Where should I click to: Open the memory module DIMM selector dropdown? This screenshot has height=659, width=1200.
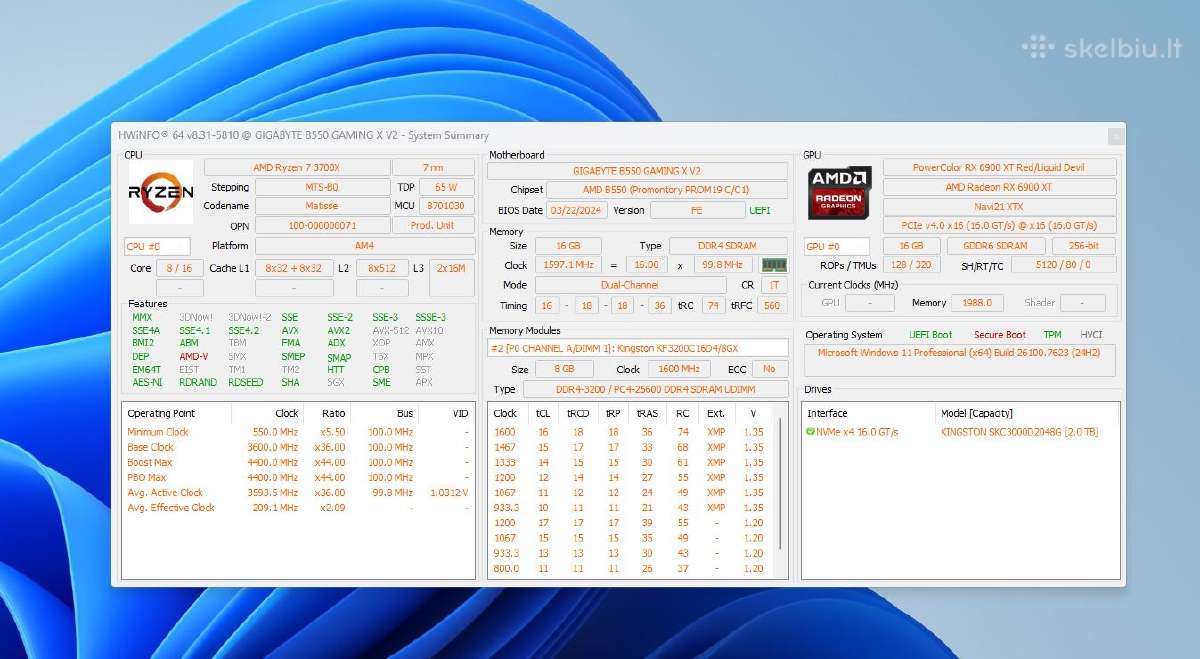[638, 348]
